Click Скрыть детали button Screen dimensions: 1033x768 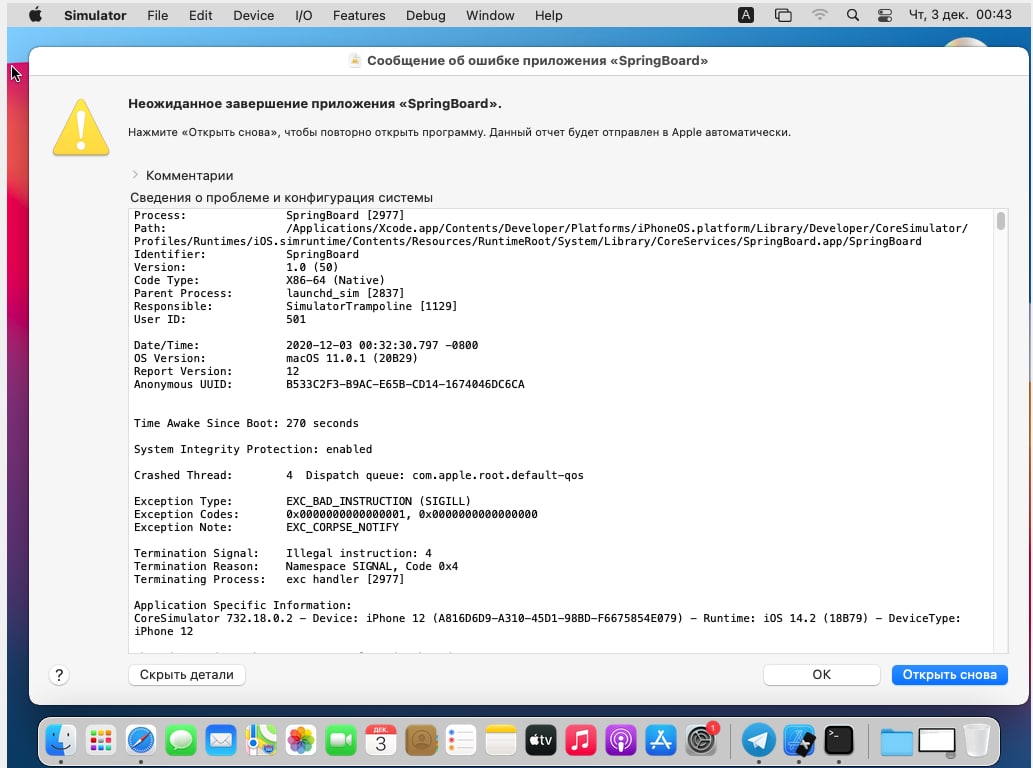[186, 674]
